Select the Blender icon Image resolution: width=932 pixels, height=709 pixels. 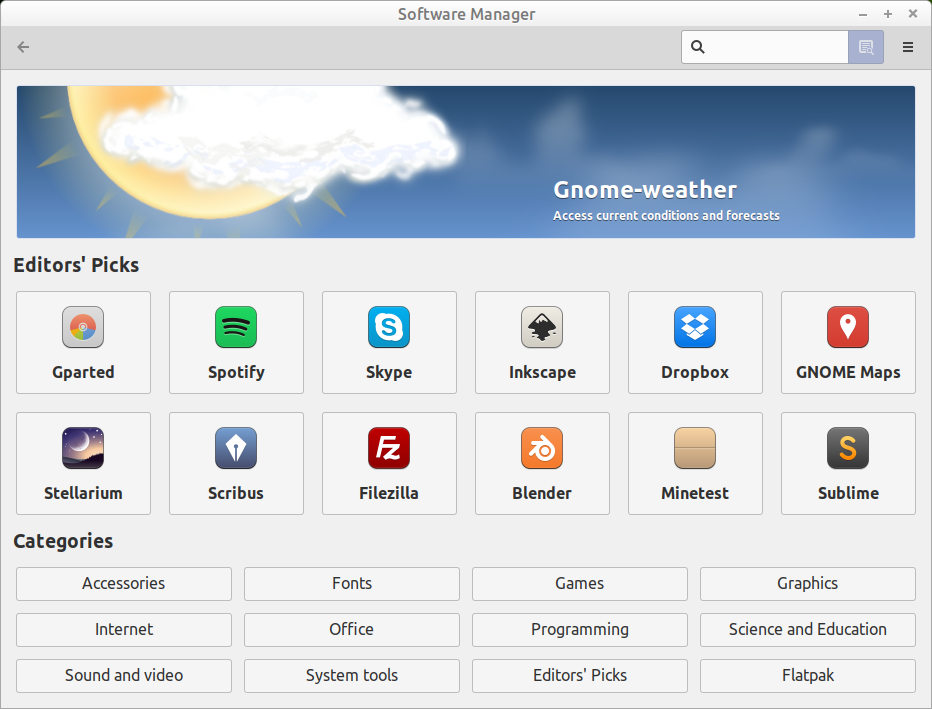click(x=542, y=463)
